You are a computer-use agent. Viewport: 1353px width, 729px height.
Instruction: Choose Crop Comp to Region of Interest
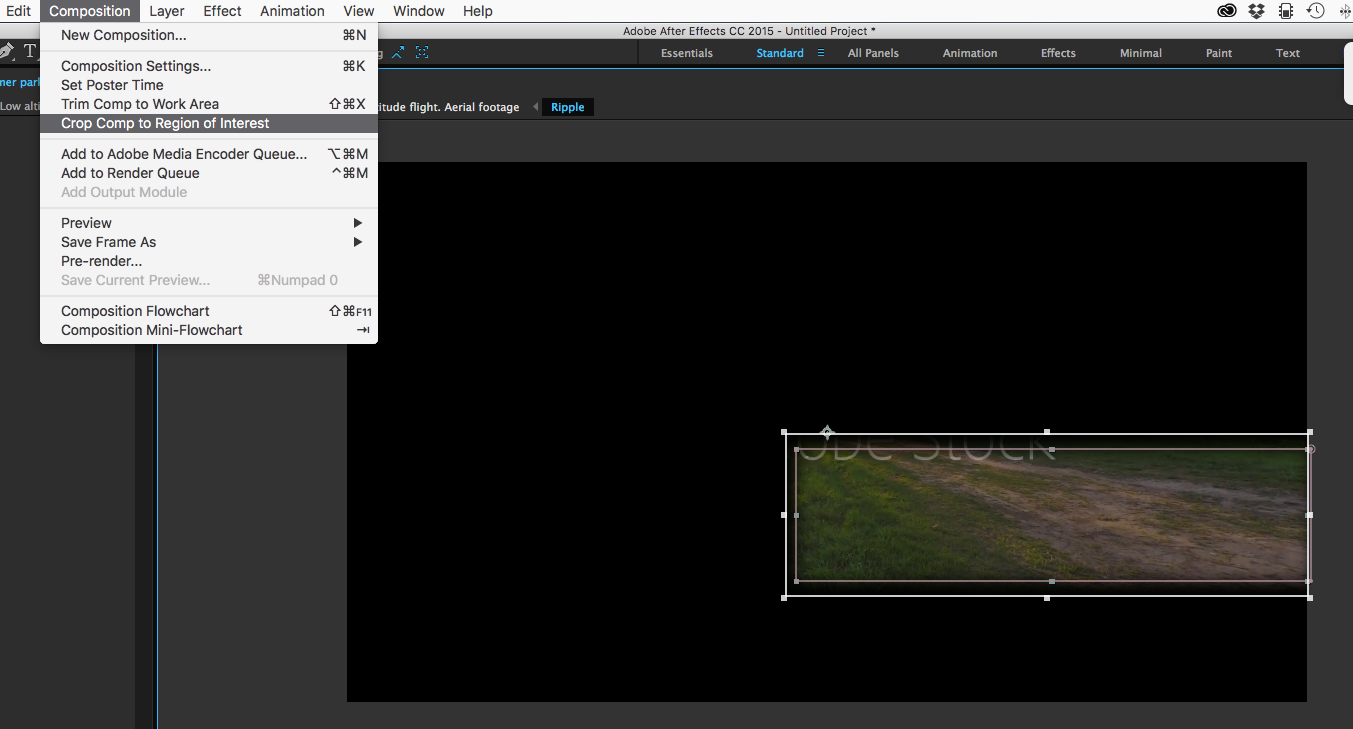165,123
